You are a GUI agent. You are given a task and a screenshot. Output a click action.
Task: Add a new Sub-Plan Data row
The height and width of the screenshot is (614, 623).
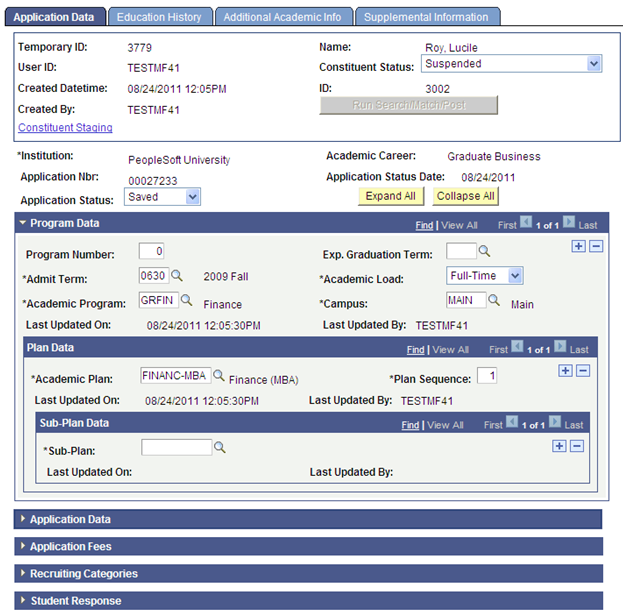click(559, 446)
